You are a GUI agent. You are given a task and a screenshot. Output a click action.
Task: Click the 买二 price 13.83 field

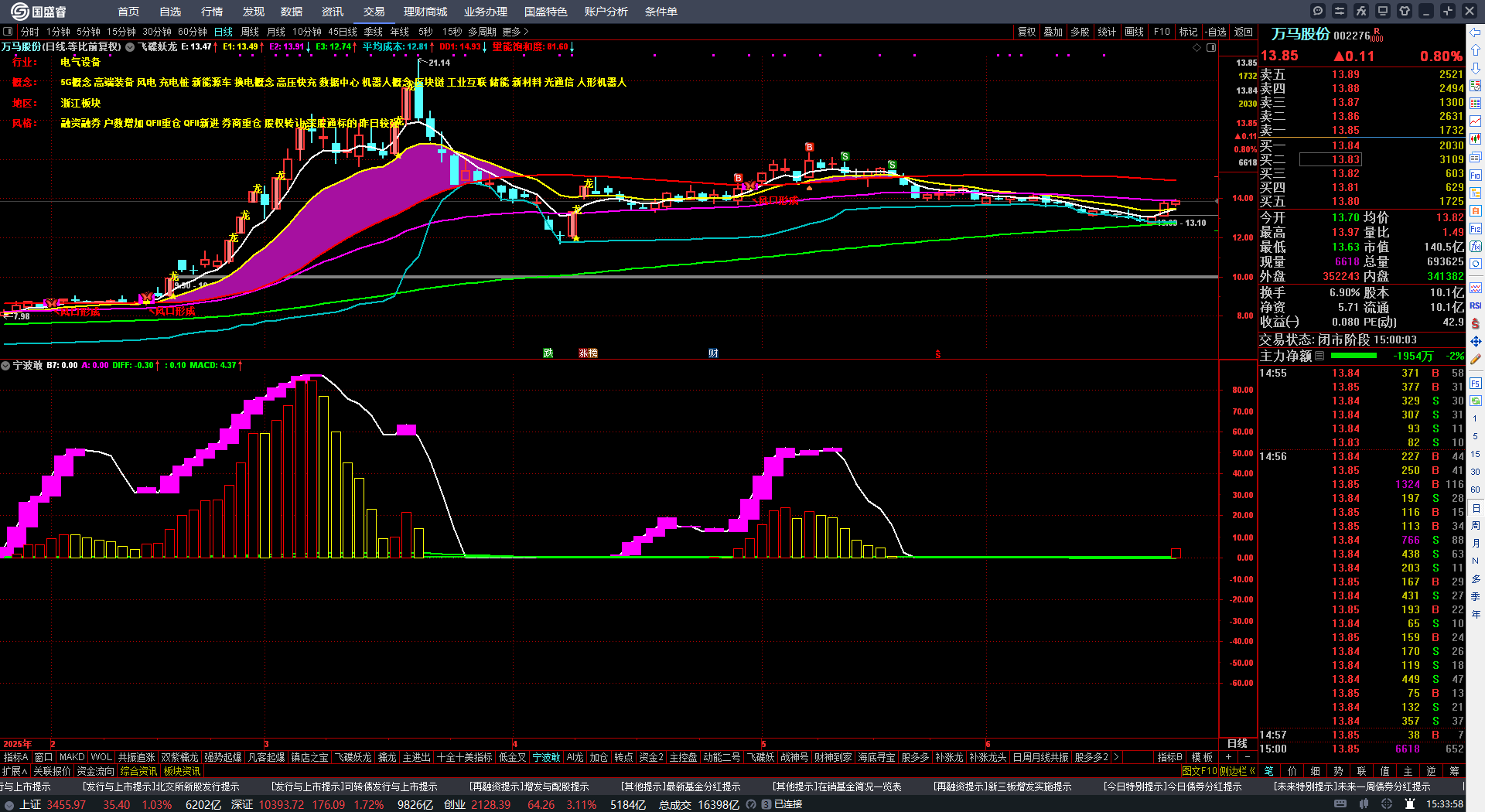point(1330,159)
